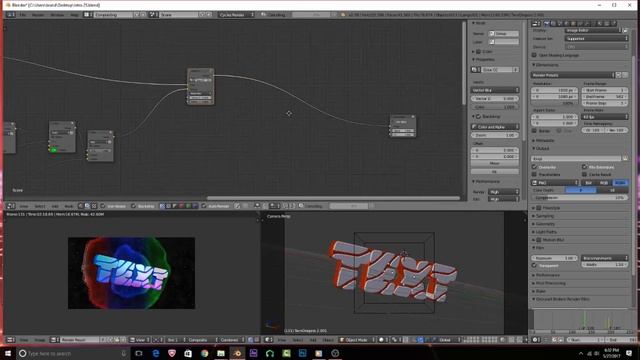640x360 pixels.
Task: Open pivot point selector in 3D View
Action: [396, 340]
